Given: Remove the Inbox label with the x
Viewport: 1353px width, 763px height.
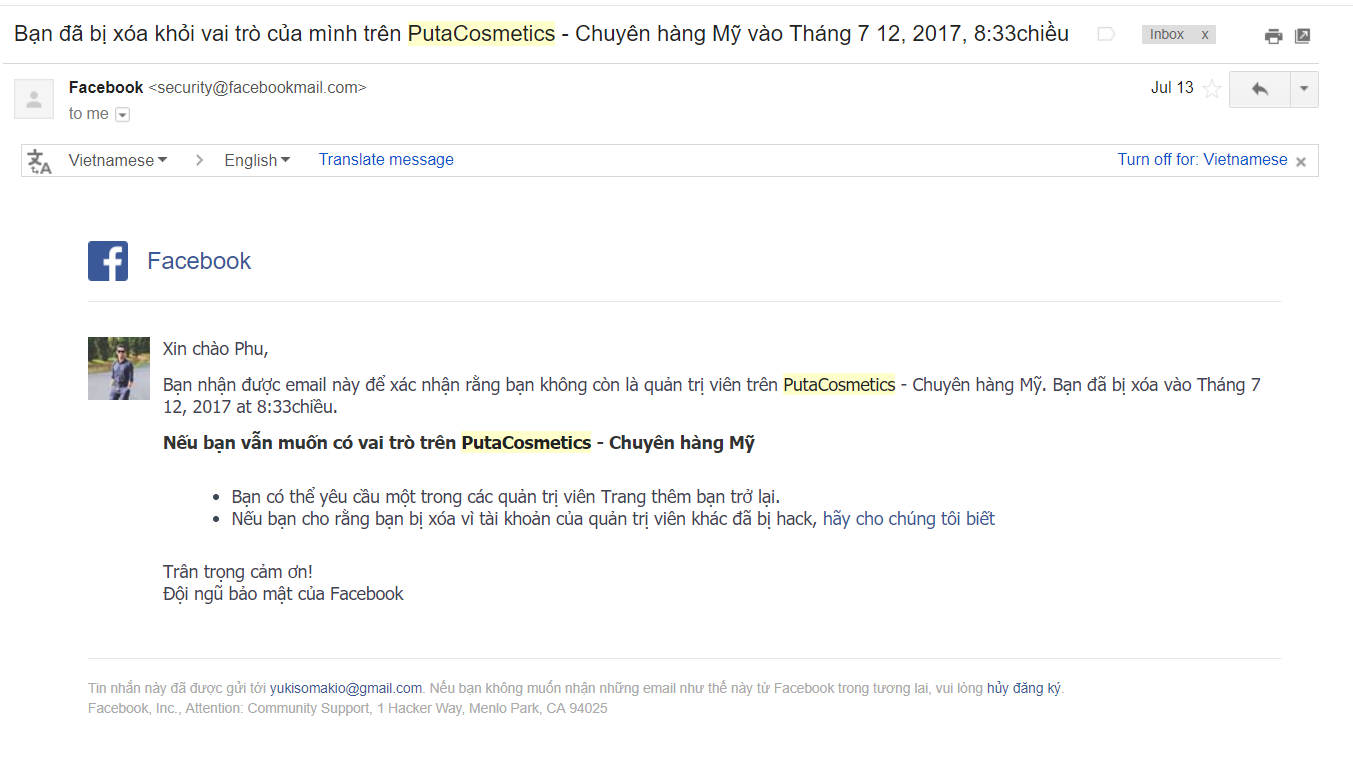Looking at the screenshot, I should 1205,35.
